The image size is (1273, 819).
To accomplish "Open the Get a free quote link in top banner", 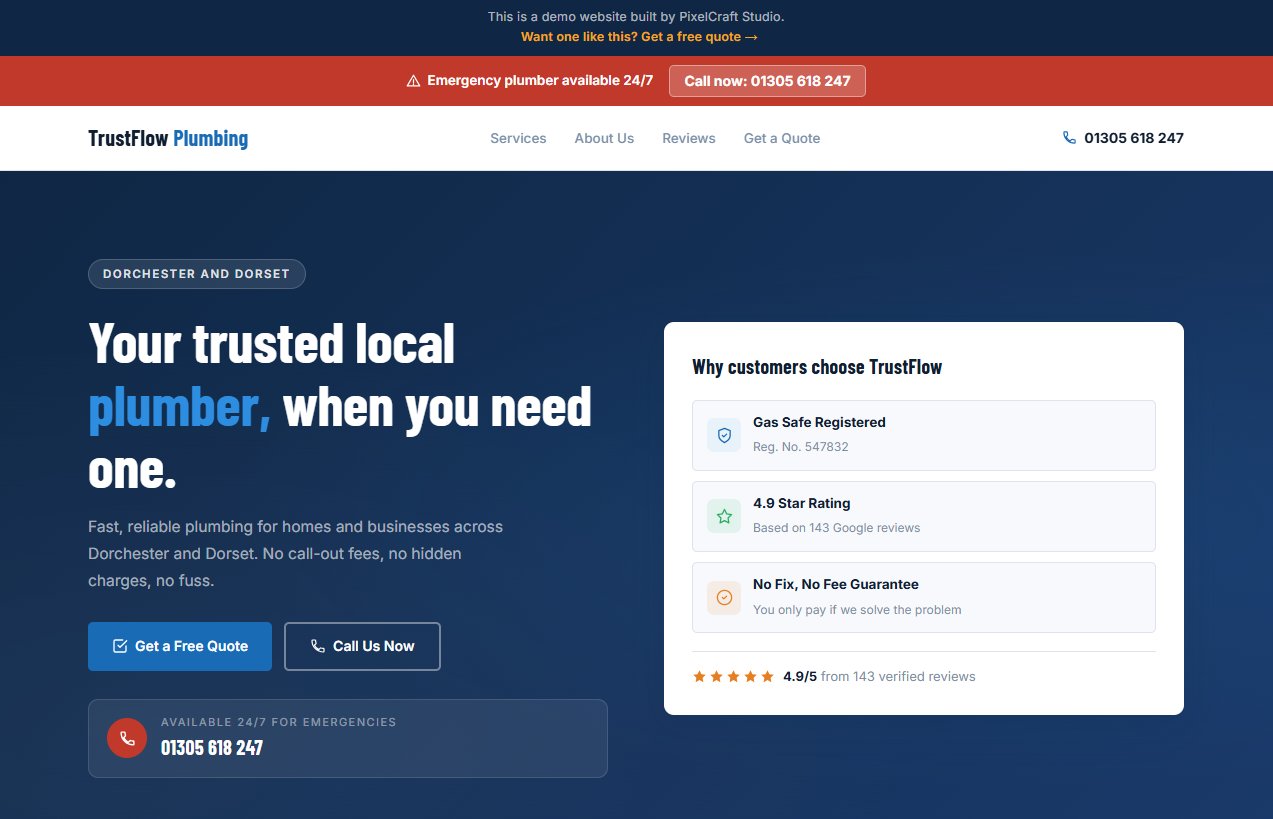I will click(x=637, y=36).
